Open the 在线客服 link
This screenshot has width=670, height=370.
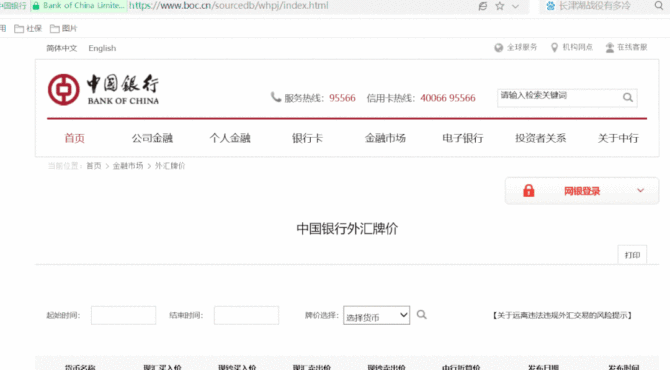[632, 47]
